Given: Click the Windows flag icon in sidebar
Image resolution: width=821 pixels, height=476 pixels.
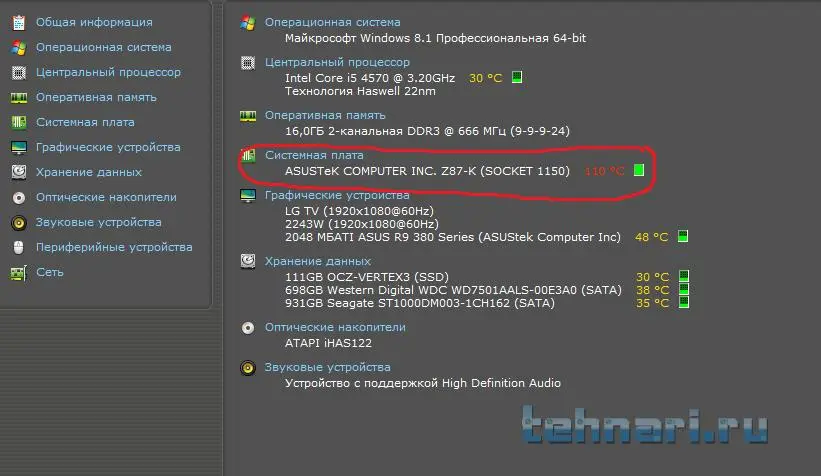Looking at the screenshot, I should point(19,48).
